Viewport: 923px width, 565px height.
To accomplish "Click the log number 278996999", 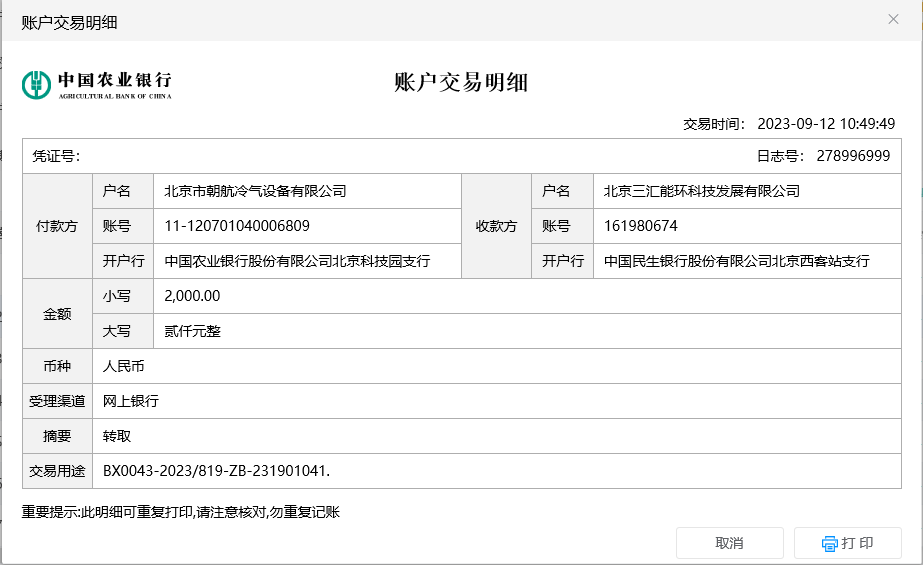I will click(x=853, y=156).
